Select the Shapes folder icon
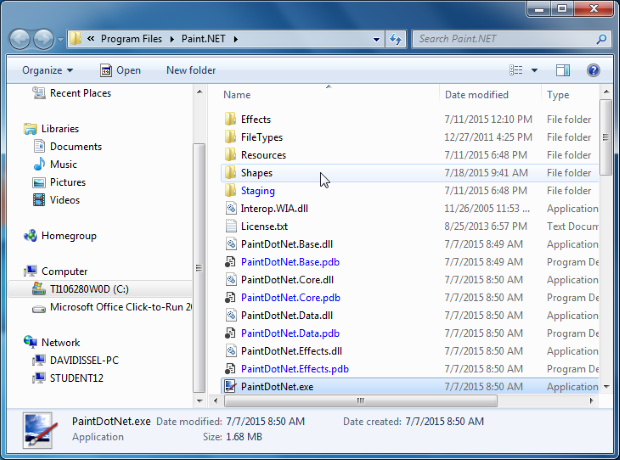This screenshot has width=620, height=460. (x=231, y=173)
